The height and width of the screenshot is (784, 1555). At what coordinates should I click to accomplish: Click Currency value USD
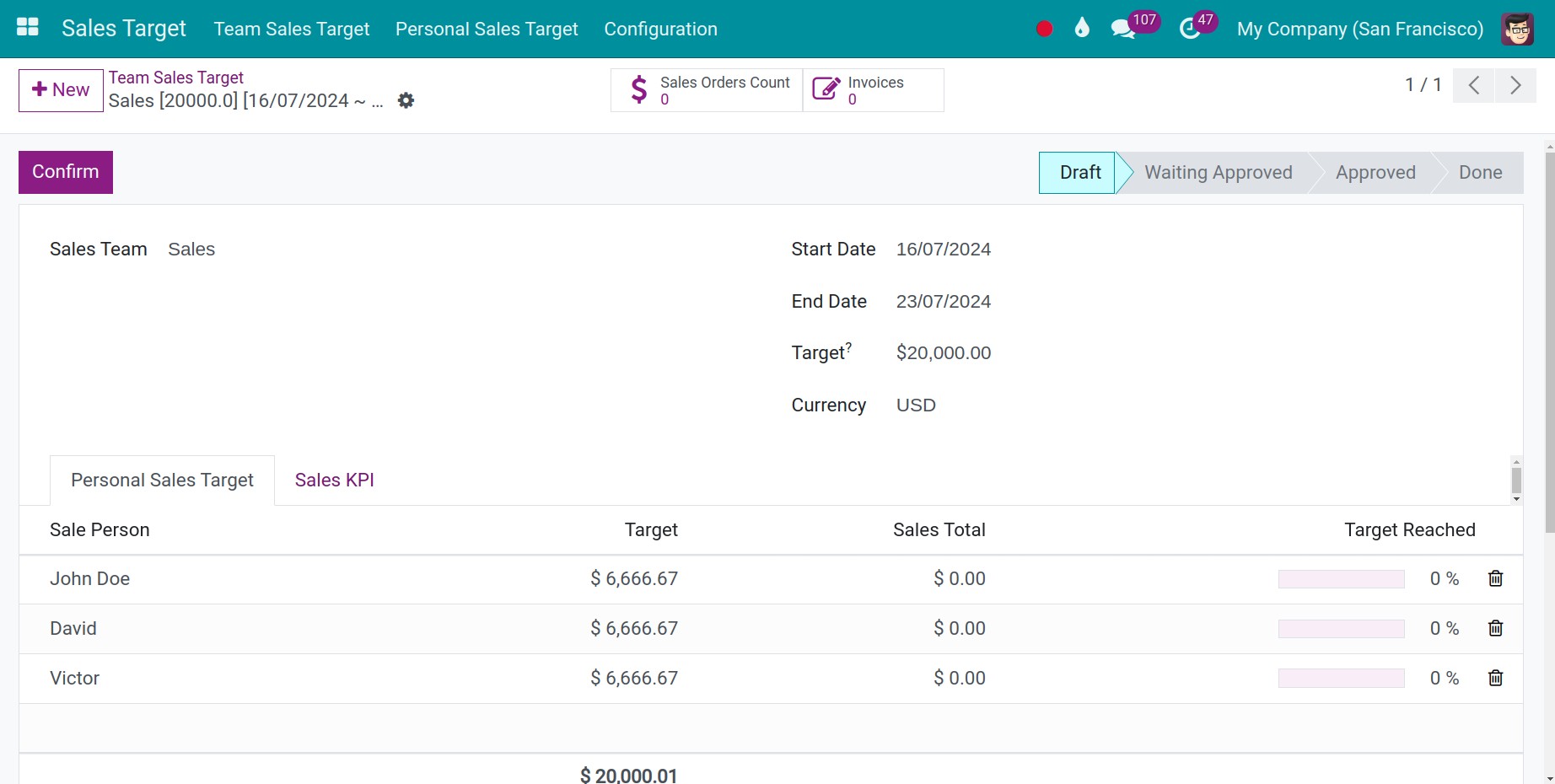click(916, 405)
